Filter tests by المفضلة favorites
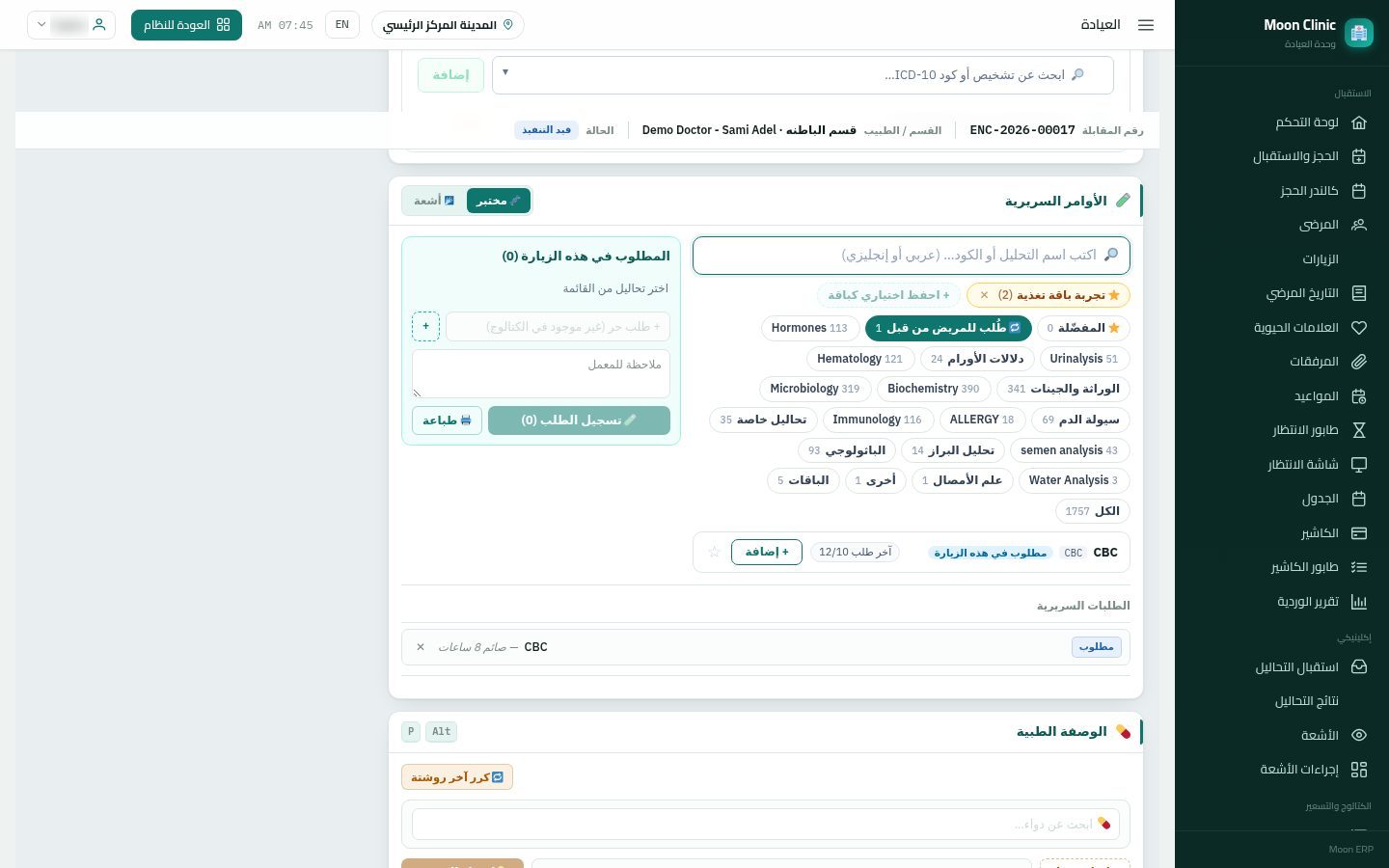The height and width of the screenshot is (868, 1389). (x=1083, y=328)
